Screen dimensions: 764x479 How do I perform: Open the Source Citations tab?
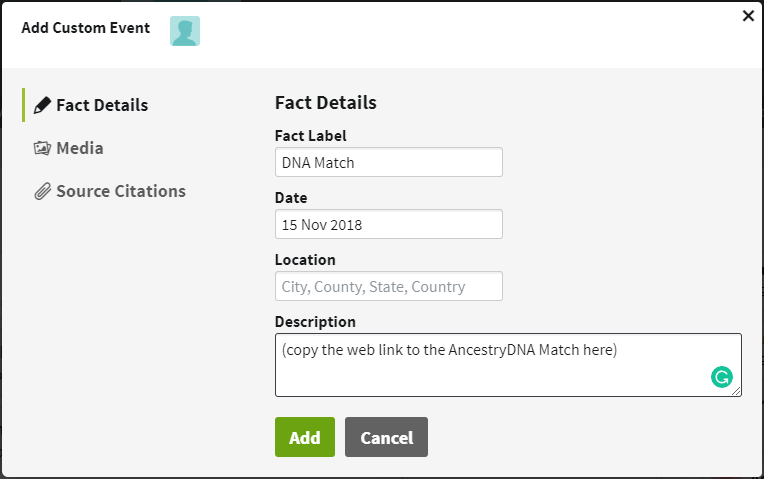click(x=120, y=191)
